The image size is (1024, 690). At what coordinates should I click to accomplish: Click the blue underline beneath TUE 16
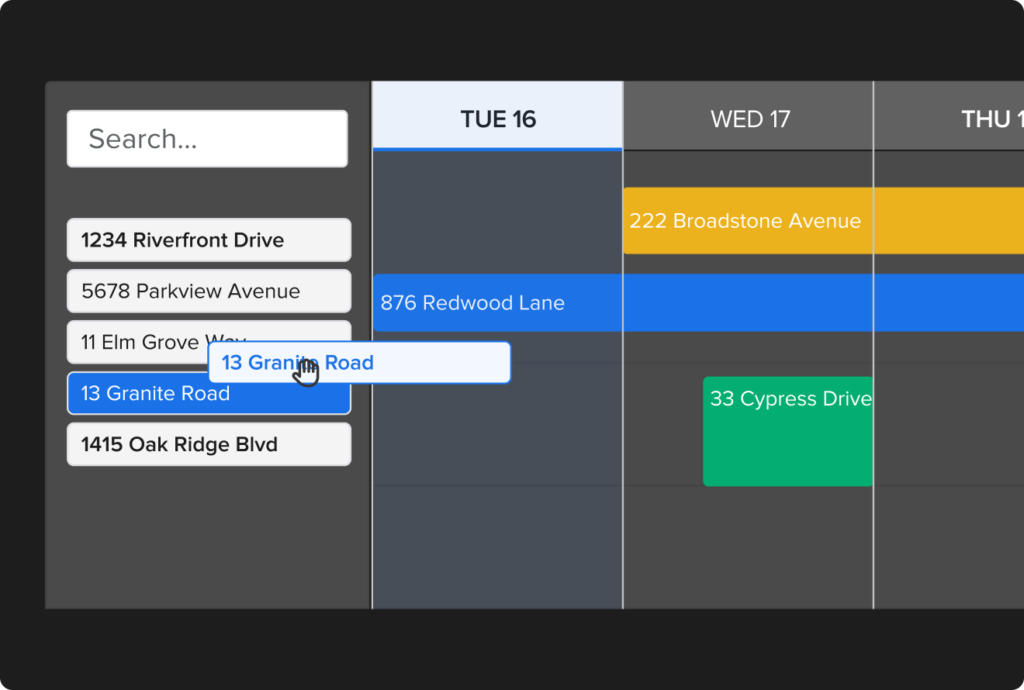(497, 148)
